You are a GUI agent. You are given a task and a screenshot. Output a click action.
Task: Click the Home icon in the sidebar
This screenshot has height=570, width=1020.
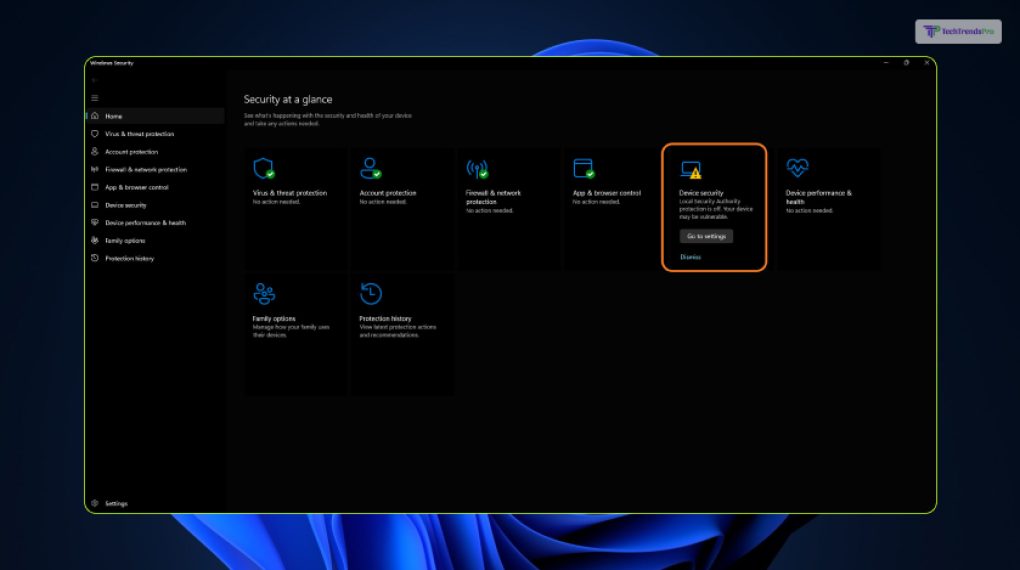(x=95, y=116)
